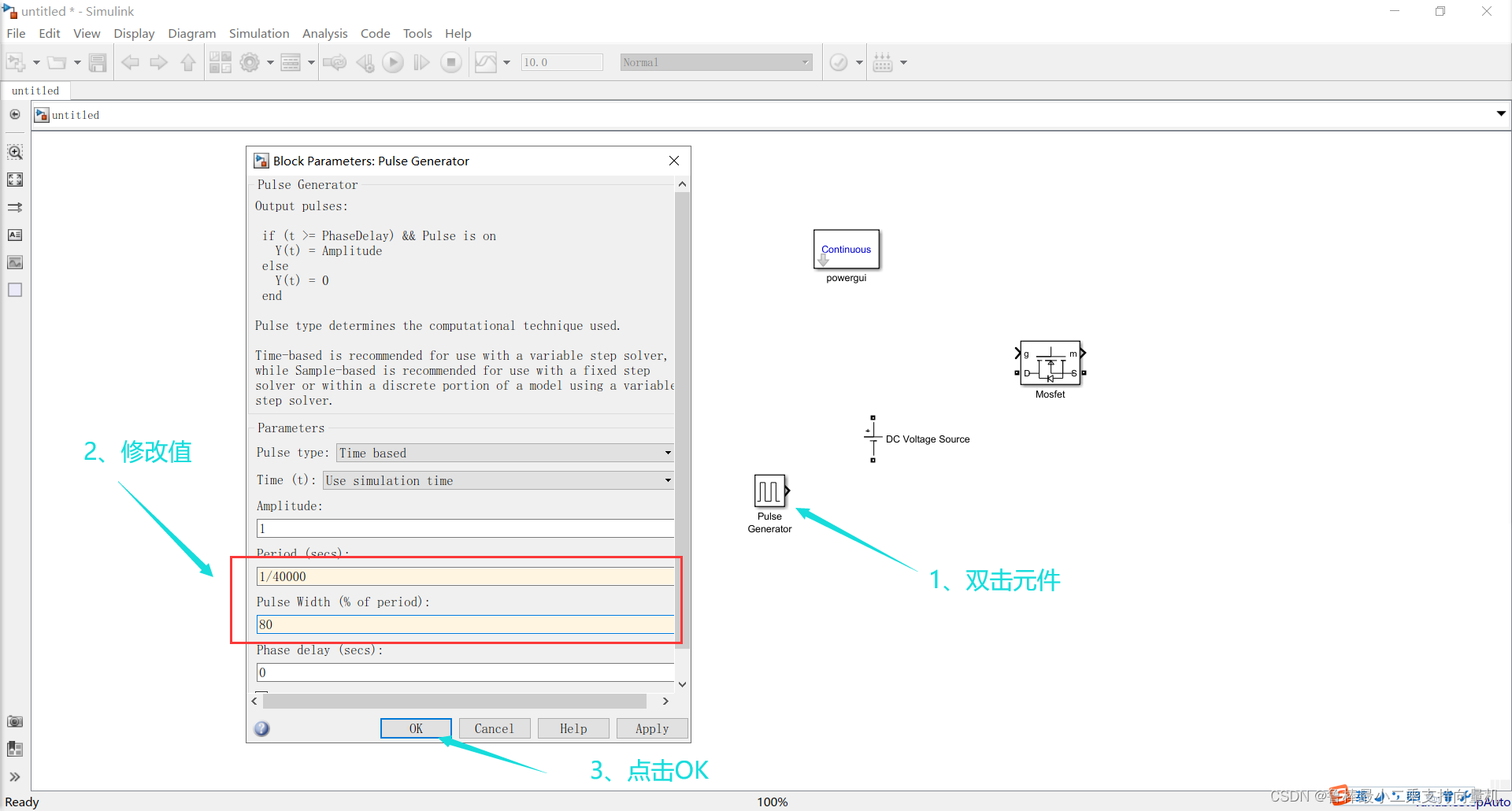
Task: Select the Pulse Generator block
Action: 770,491
